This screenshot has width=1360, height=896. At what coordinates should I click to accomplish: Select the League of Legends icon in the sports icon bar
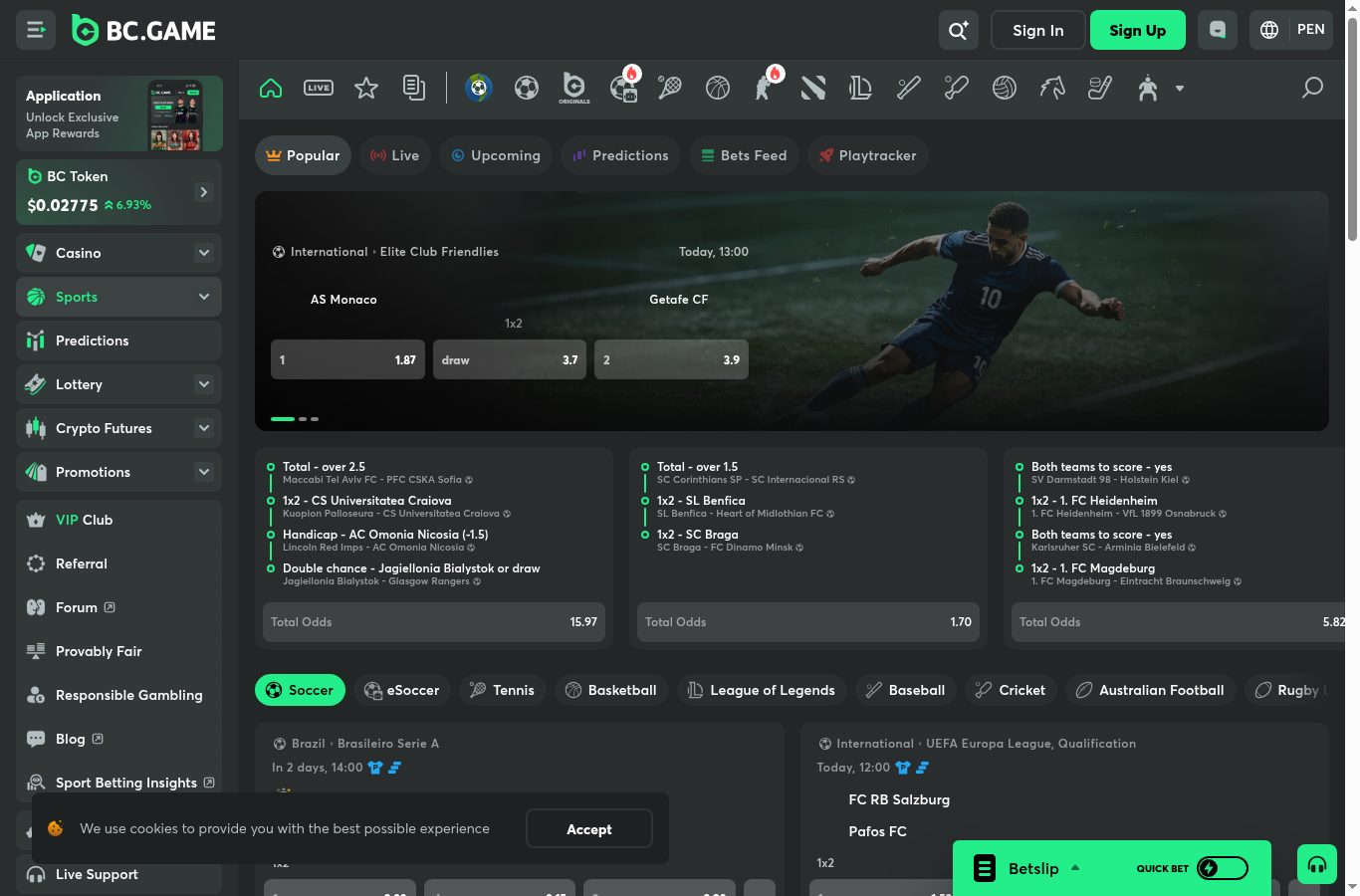tap(861, 88)
